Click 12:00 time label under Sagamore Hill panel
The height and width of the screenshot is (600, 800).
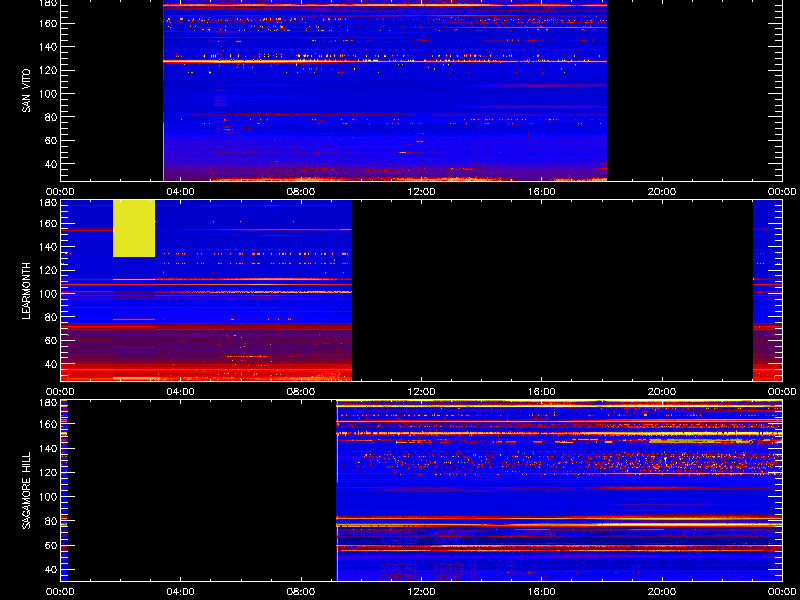tap(421, 592)
